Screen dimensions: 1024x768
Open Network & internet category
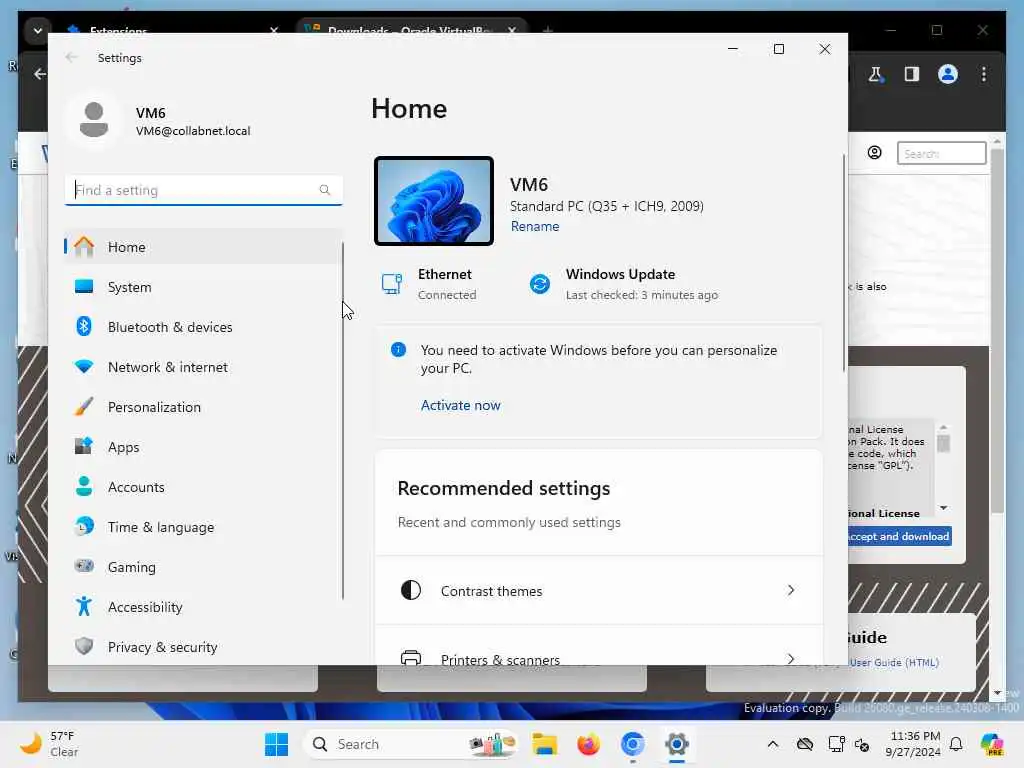click(x=203, y=367)
